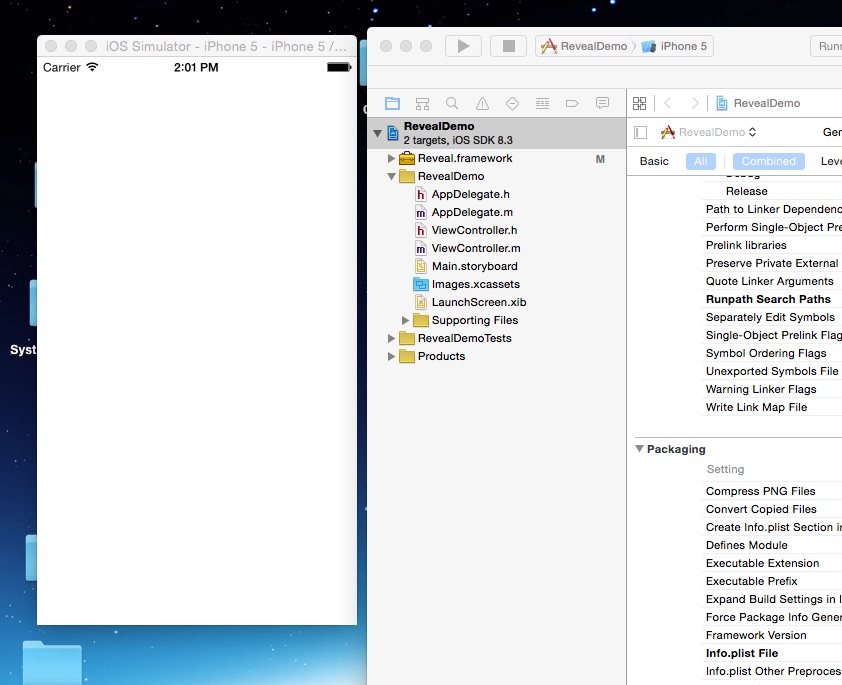The image size is (842, 685).
Task: Select Executable Extension setting
Action: (x=763, y=563)
